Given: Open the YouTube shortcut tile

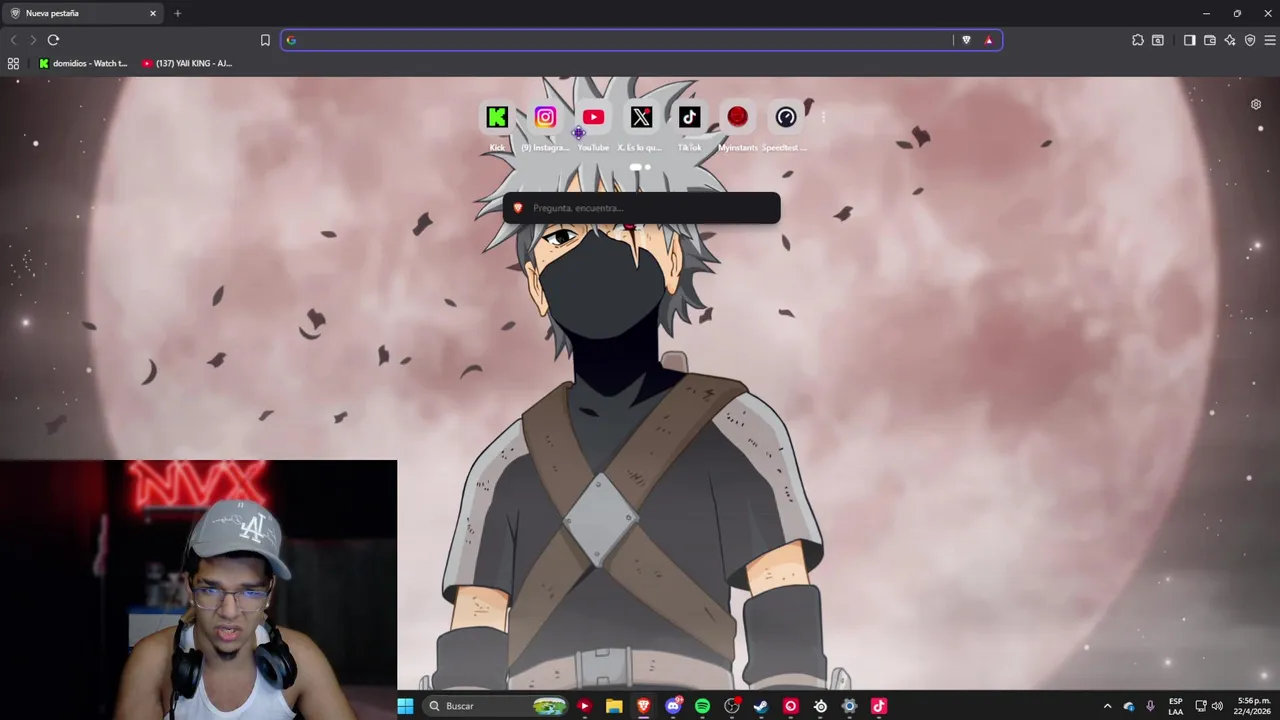Looking at the screenshot, I should [x=593, y=118].
